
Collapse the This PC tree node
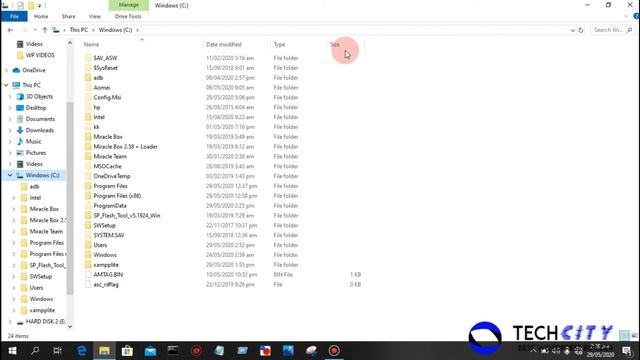7,85
